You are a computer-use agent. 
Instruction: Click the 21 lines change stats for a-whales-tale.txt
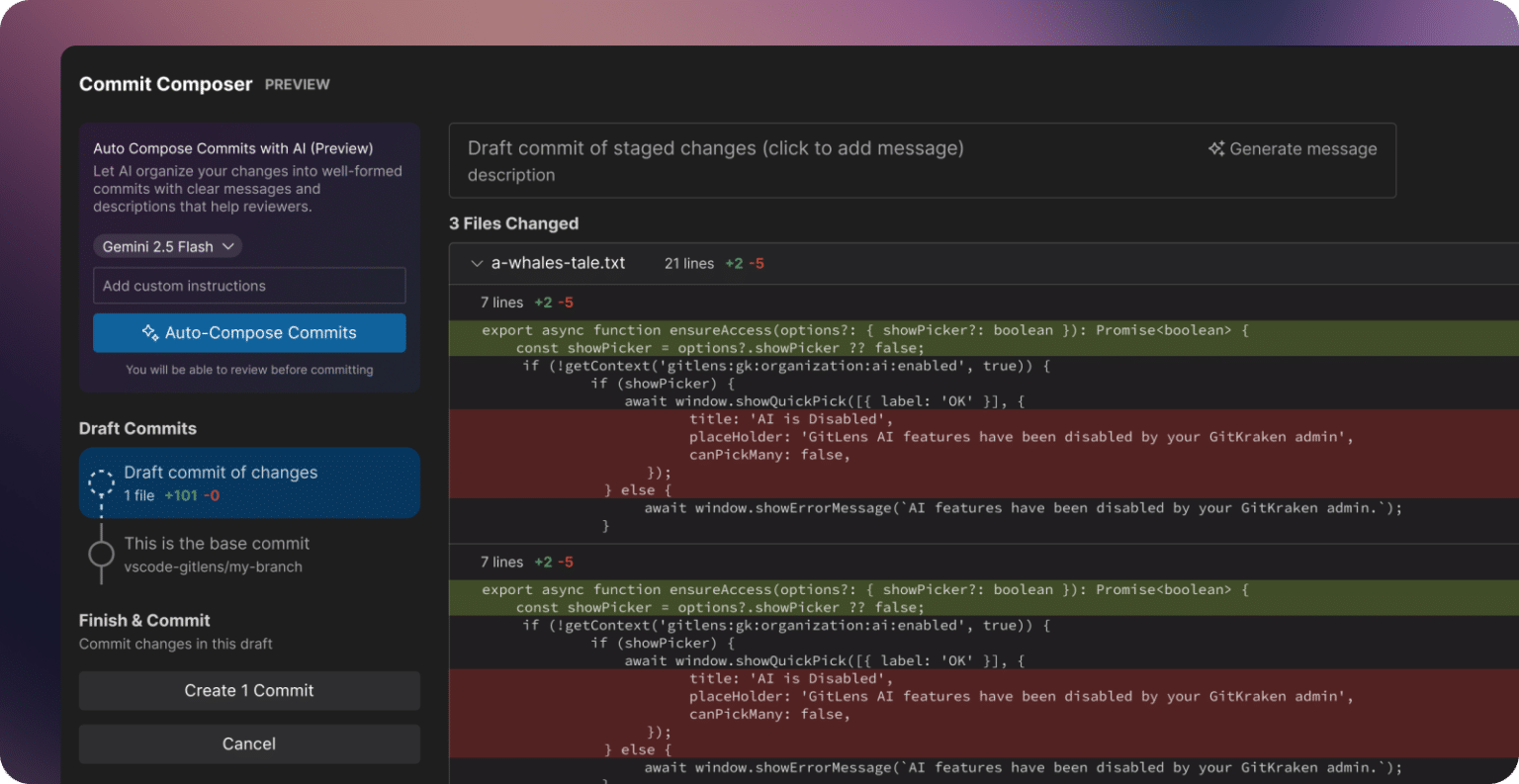[689, 263]
